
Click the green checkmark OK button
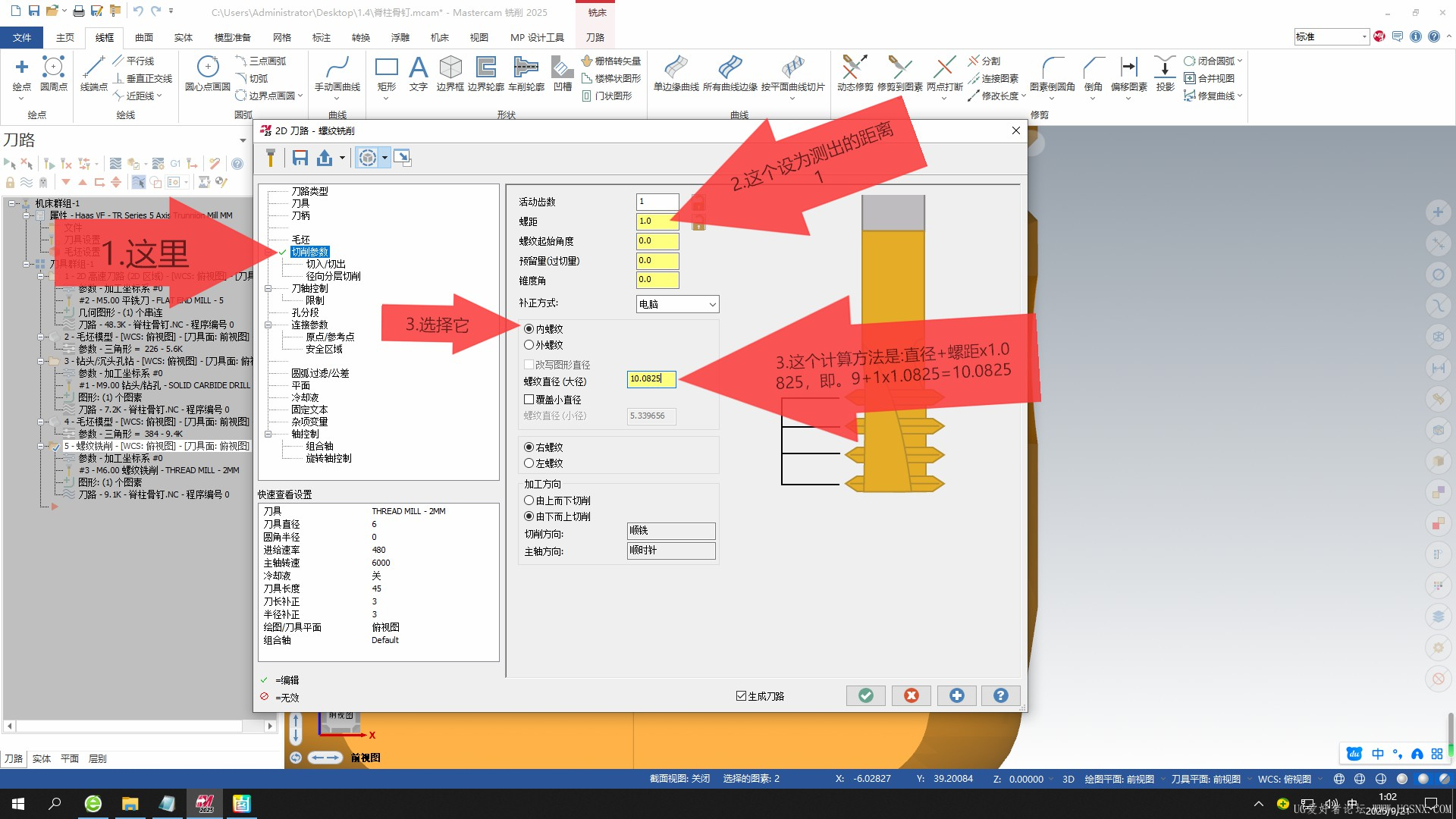tap(865, 695)
